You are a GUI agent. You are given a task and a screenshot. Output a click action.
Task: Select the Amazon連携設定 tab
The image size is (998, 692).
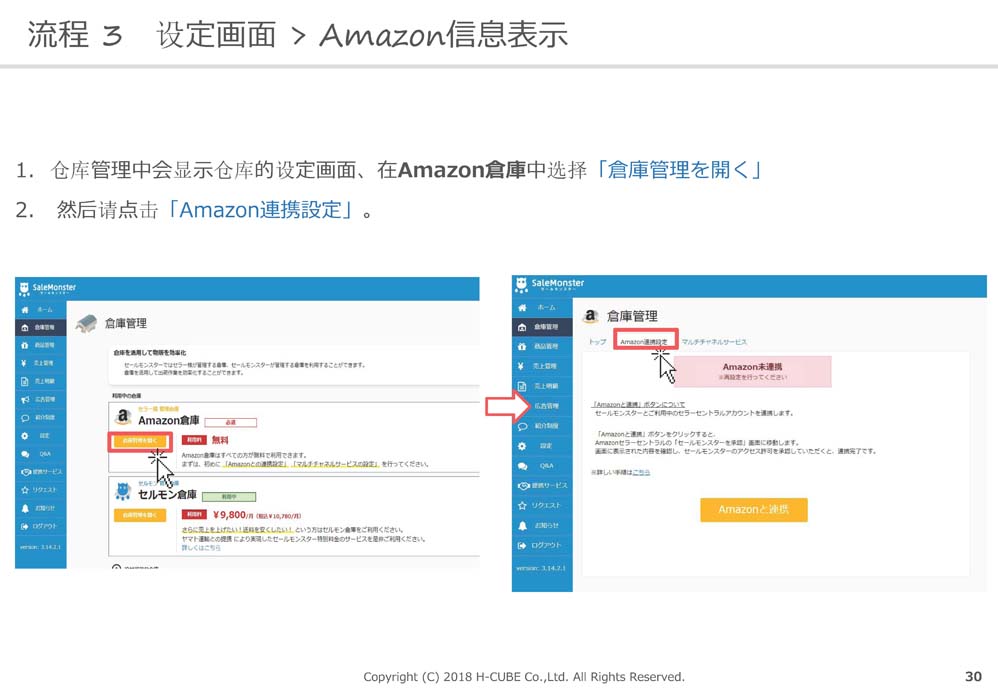pos(645,341)
